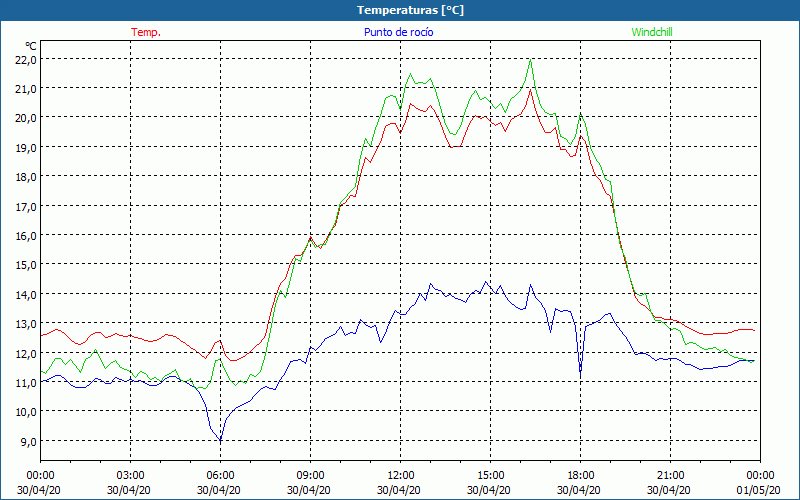Click the '18:00' time axis label
The height and width of the screenshot is (500, 800).
click(581, 476)
